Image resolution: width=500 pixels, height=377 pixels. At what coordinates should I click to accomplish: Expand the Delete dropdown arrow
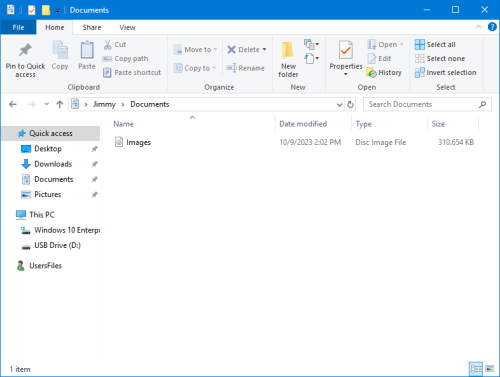tap(264, 50)
